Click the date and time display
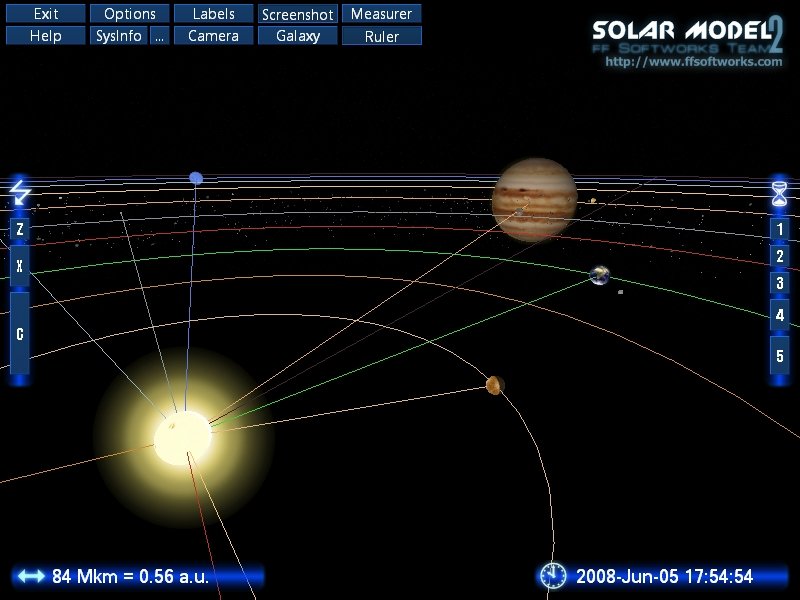The height and width of the screenshot is (600, 800). point(664,576)
